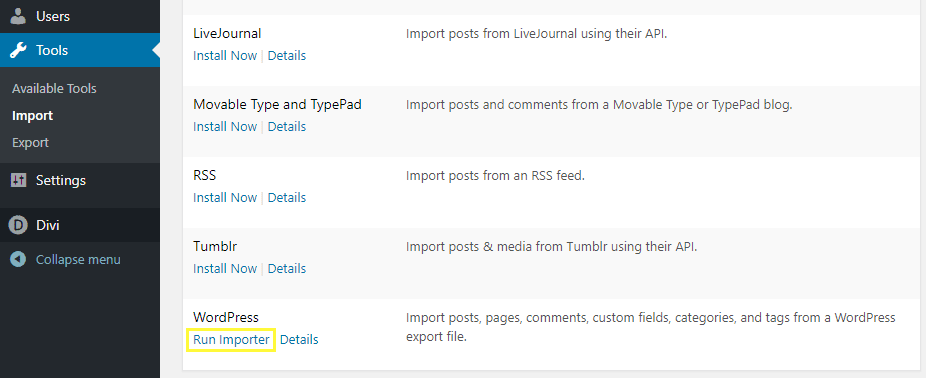
Task: Install the Tumblr importer now
Action: point(225,268)
